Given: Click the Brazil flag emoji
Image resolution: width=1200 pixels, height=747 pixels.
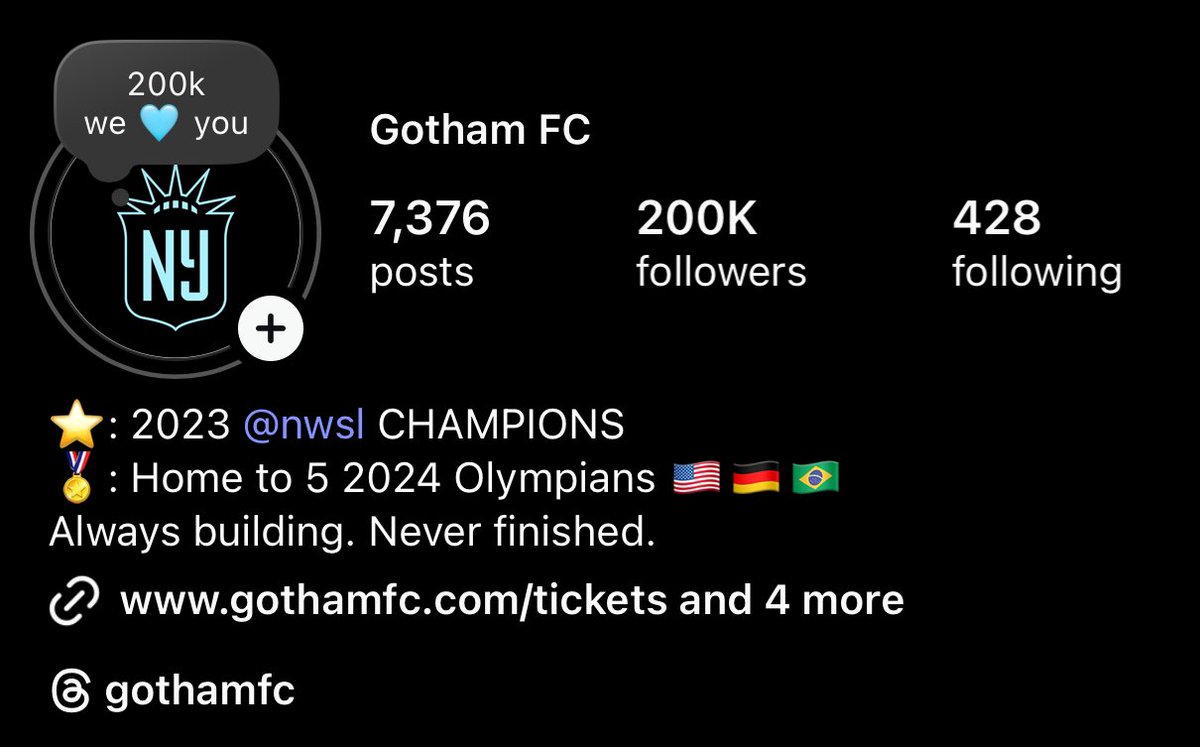Looking at the screenshot, I should click(816, 479).
